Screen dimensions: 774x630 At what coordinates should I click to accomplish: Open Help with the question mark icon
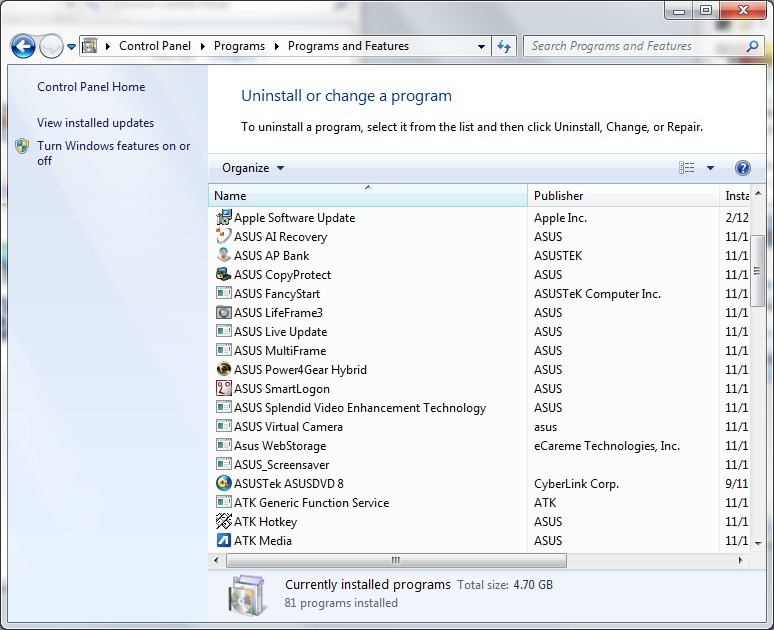(x=742, y=168)
